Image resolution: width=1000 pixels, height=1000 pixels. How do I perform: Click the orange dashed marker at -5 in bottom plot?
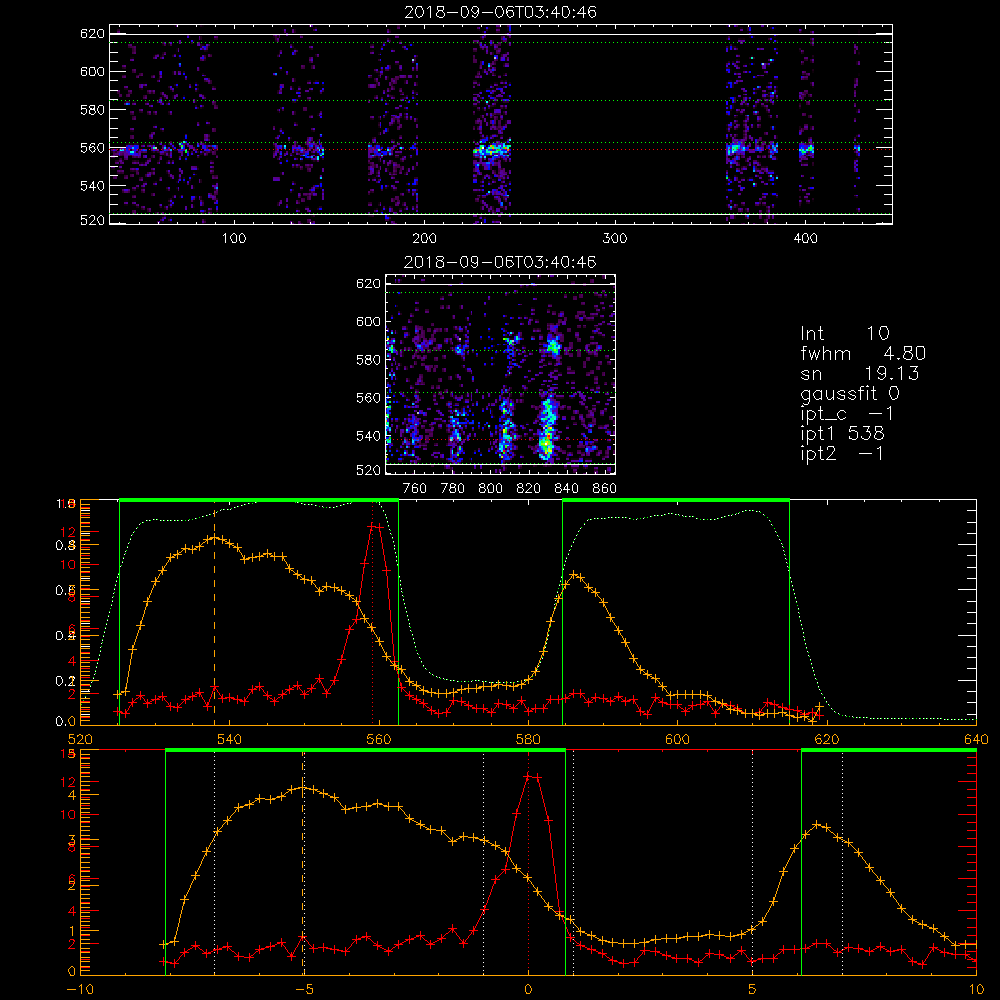(303, 864)
